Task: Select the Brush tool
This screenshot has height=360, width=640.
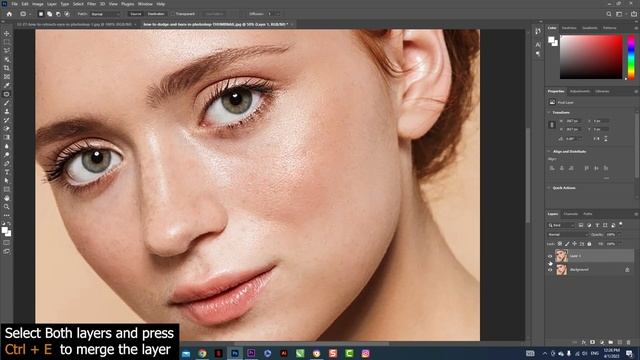Action: pos(7,103)
